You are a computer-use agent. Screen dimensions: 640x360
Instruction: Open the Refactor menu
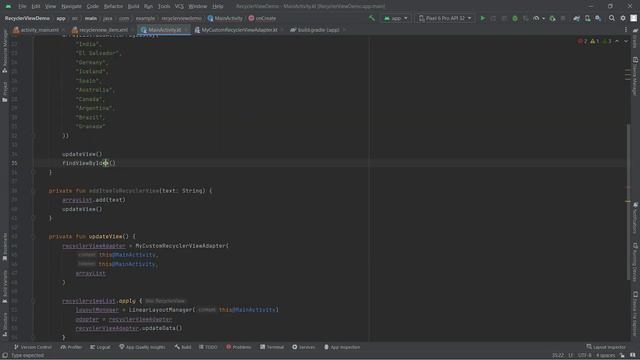113,6
